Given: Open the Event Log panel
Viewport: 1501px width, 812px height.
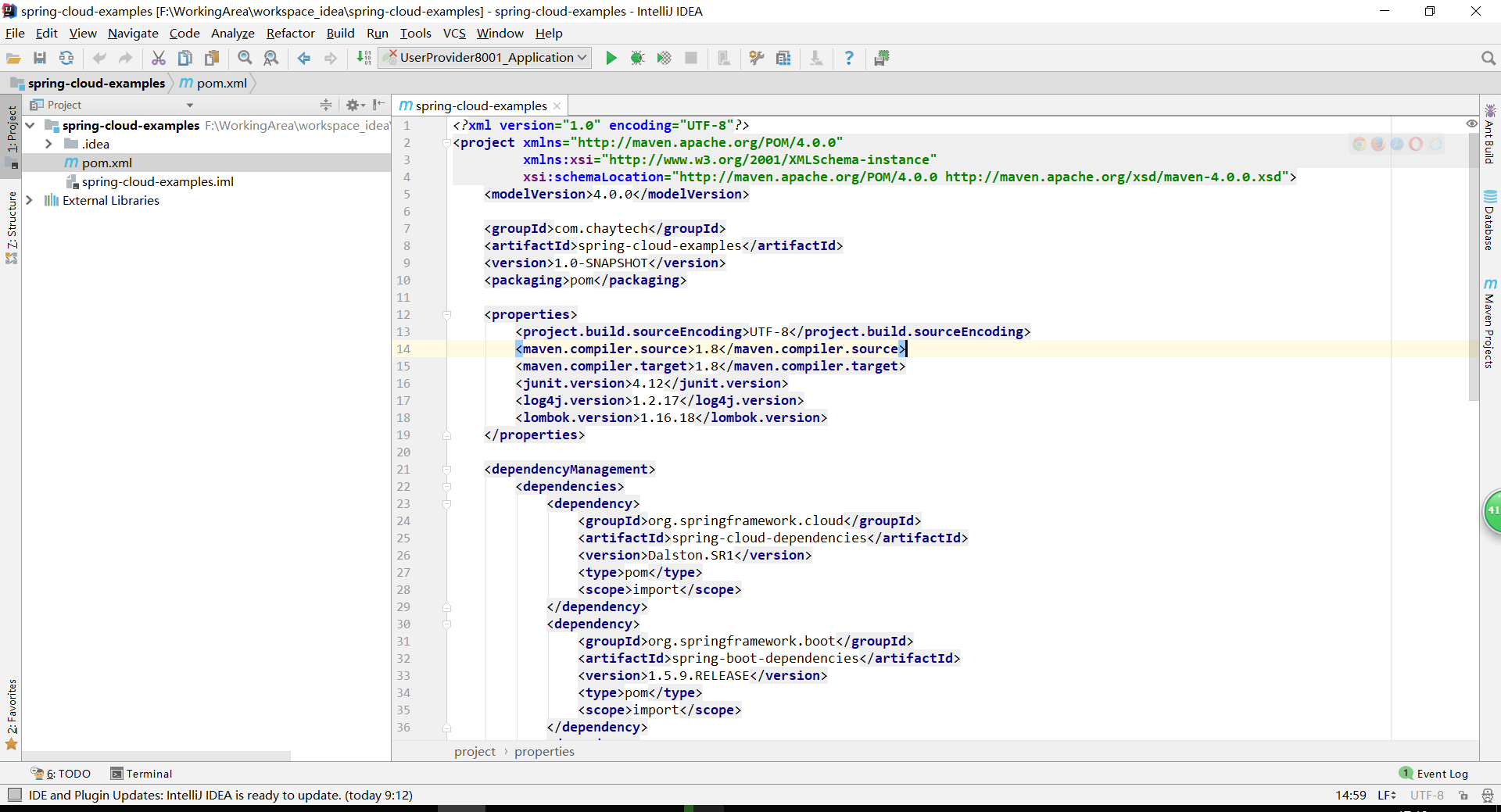Looking at the screenshot, I should click(x=1434, y=774).
